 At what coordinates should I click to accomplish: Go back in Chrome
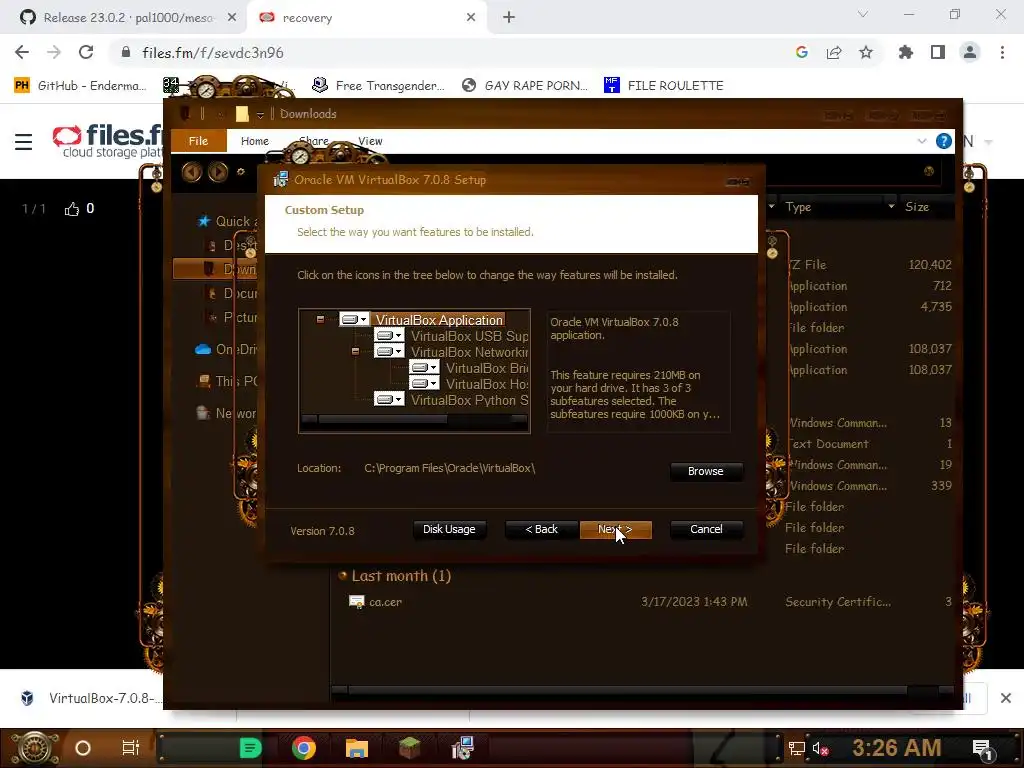point(22,52)
